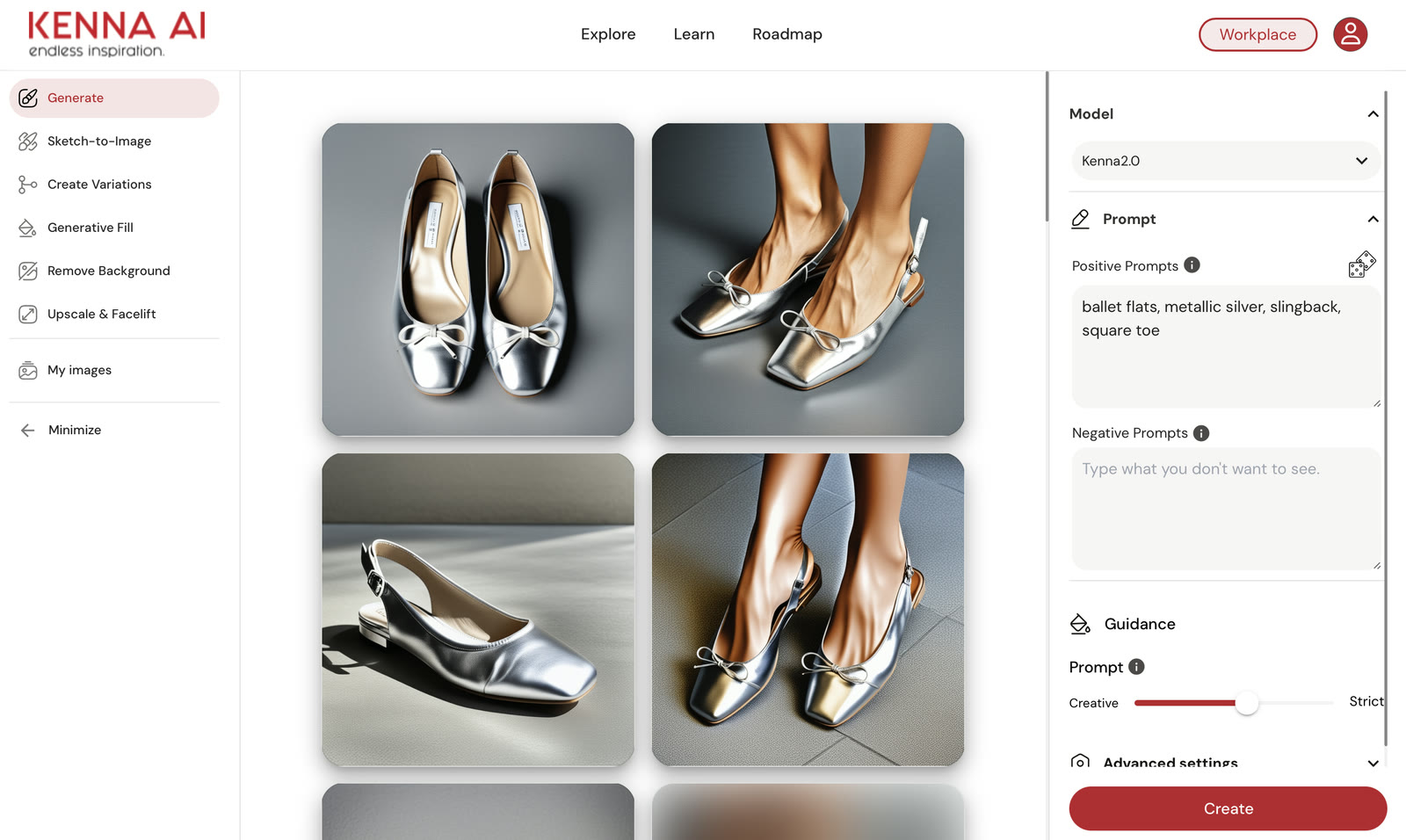Click the Minimize left arrow icon

click(28, 430)
